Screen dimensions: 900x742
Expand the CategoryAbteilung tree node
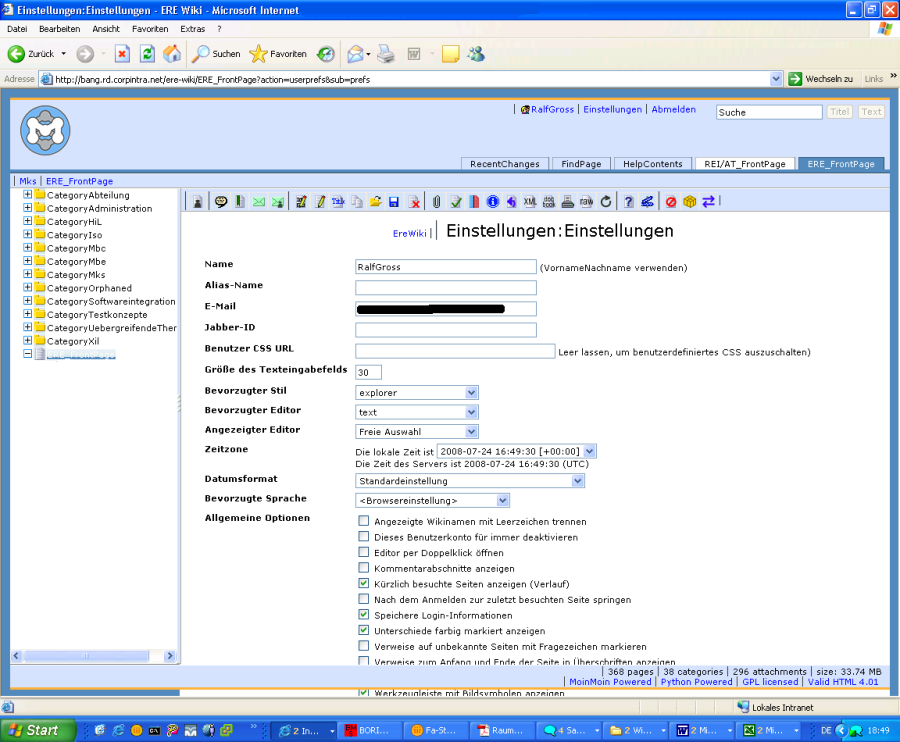click(28, 195)
